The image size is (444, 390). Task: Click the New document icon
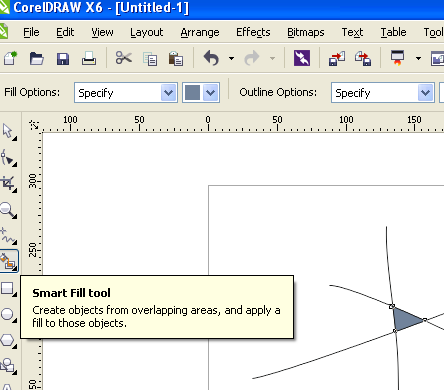point(10,58)
